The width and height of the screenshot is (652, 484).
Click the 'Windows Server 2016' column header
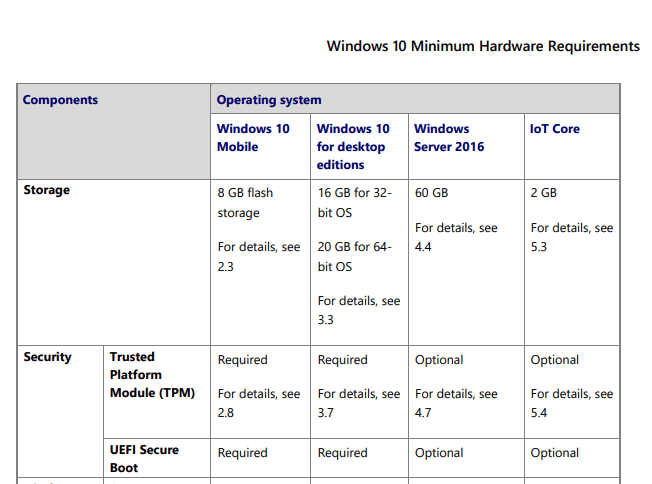[x=449, y=138]
